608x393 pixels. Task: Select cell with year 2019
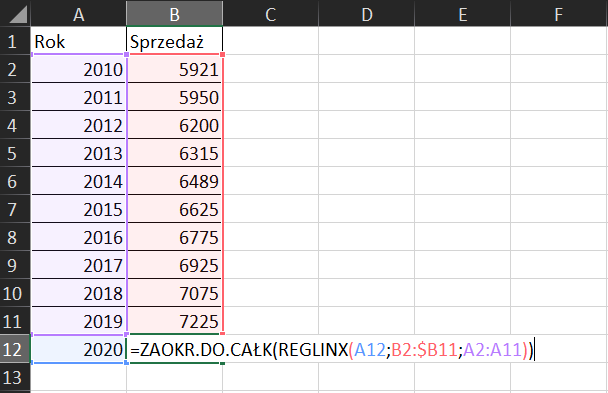coord(79,321)
